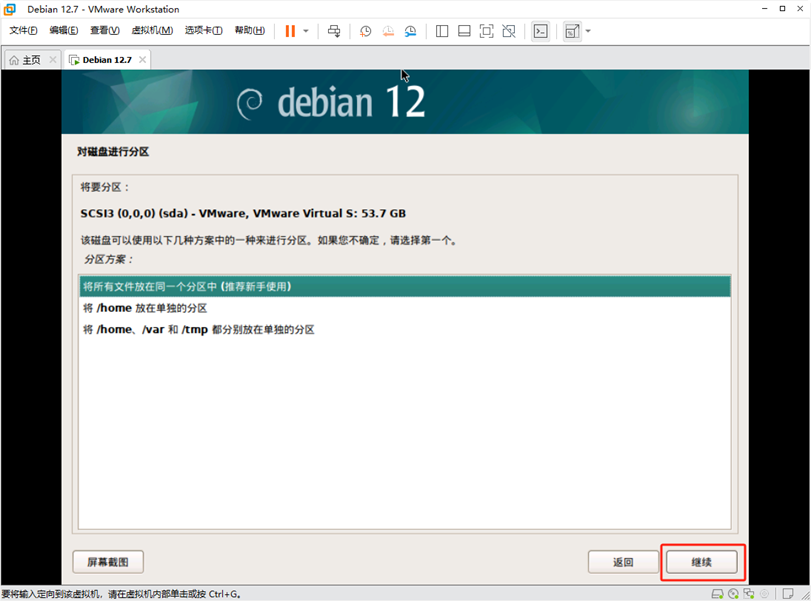Select 将所有文件放在同一个分区中 option
Viewport: 811px width, 601px height.
point(405,287)
